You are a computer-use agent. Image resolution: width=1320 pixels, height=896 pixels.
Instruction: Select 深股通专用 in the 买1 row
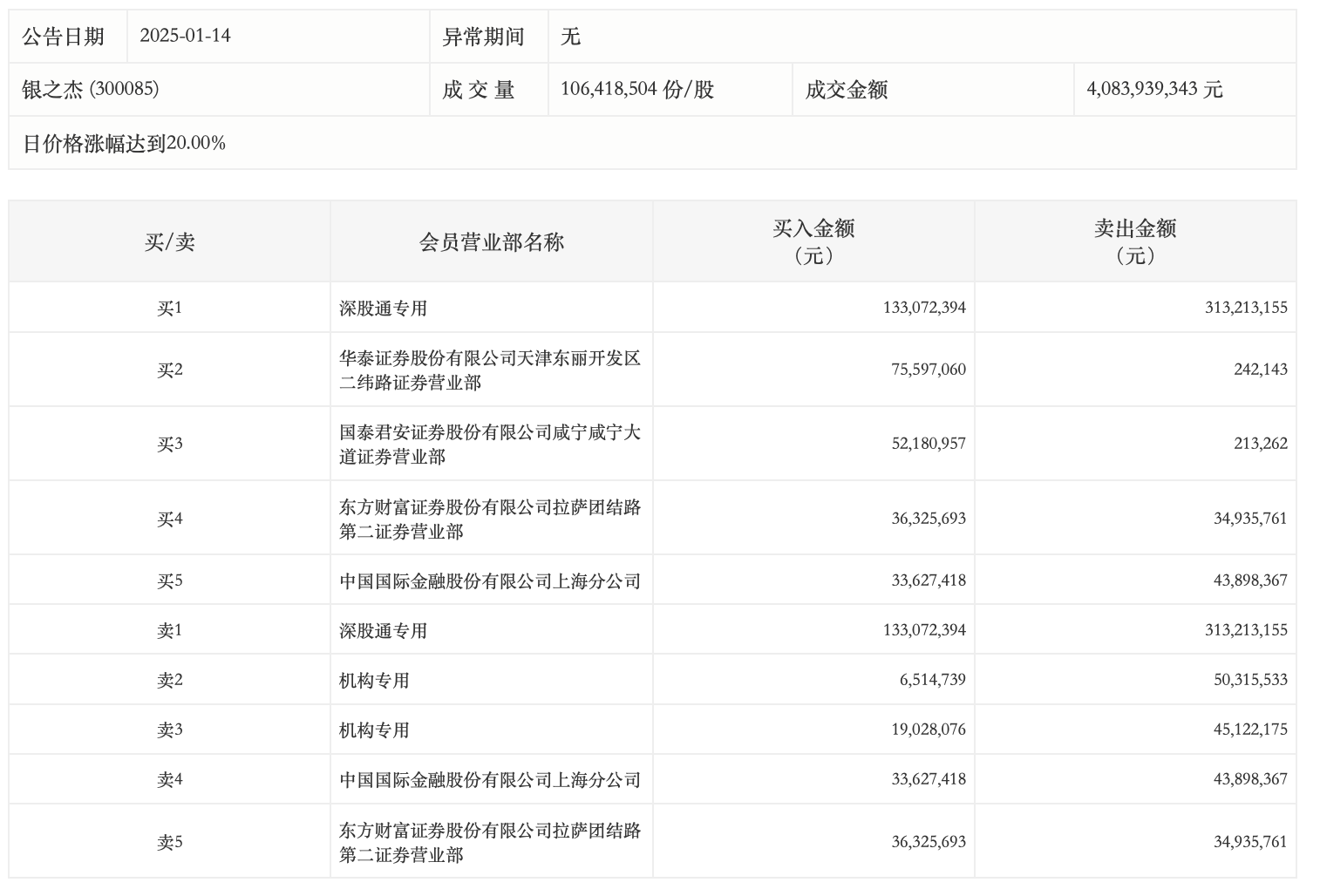(x=384, y=309)
